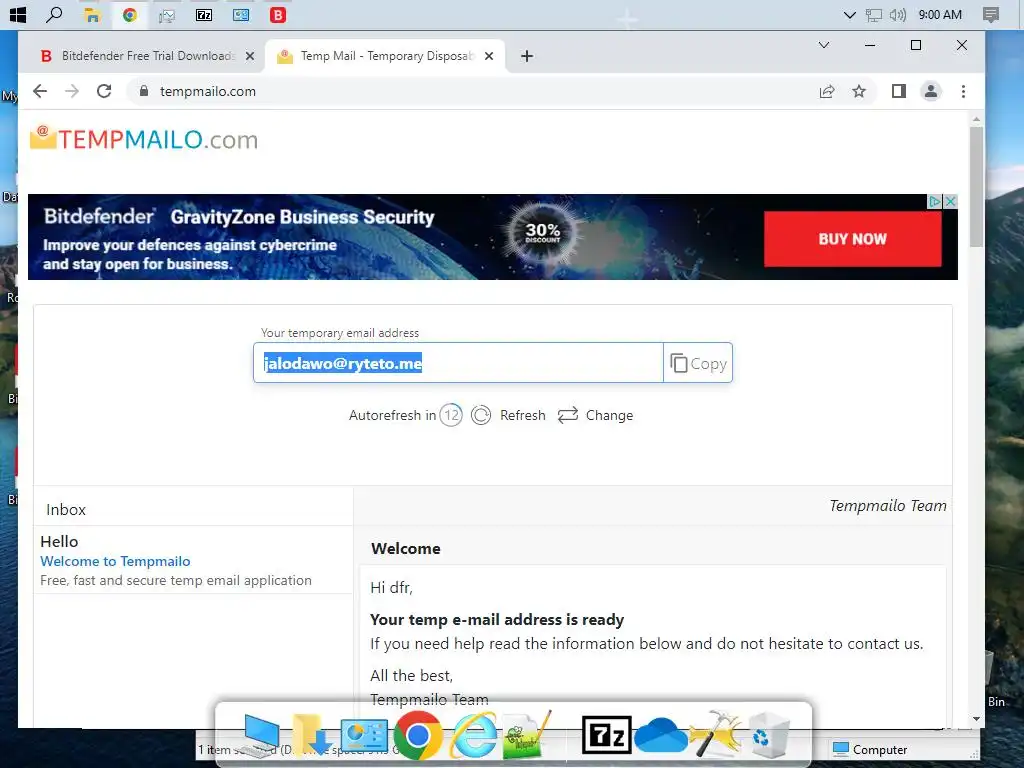Open the Downloads folder in the dock
Screen dimensions: 1024x768
click(311, 735)
